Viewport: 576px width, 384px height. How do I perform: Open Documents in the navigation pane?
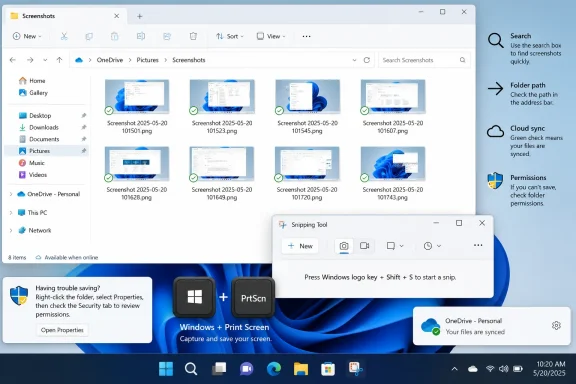click(39, 139)
